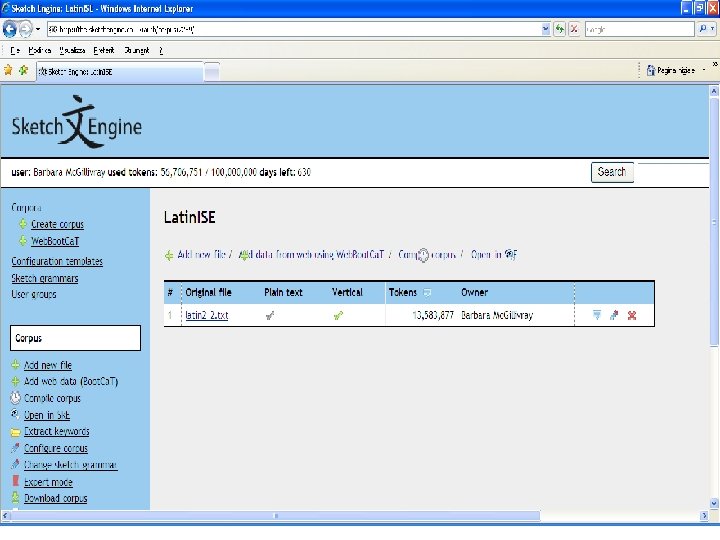
Task: Click the green Refresh page icon
Action: [x=559, y=29]
